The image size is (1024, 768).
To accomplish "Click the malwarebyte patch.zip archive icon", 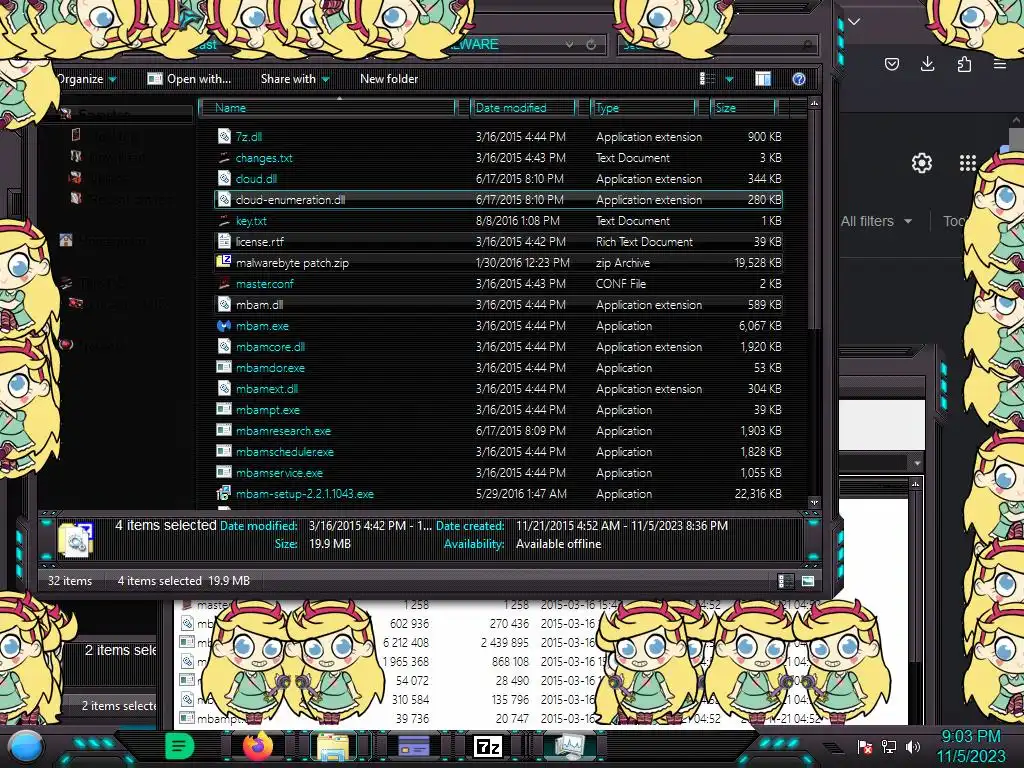I will pos(224,262).
